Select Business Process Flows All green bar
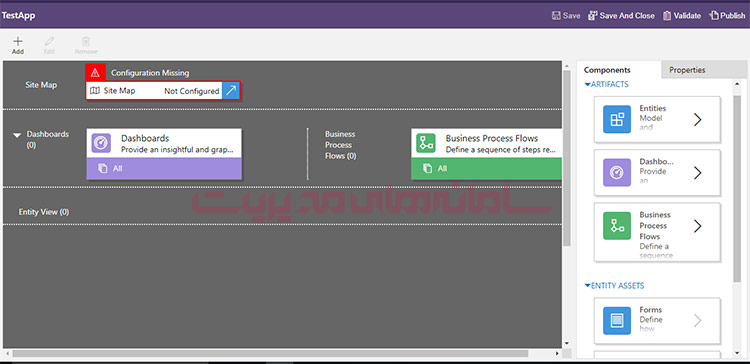 (486, 169)
